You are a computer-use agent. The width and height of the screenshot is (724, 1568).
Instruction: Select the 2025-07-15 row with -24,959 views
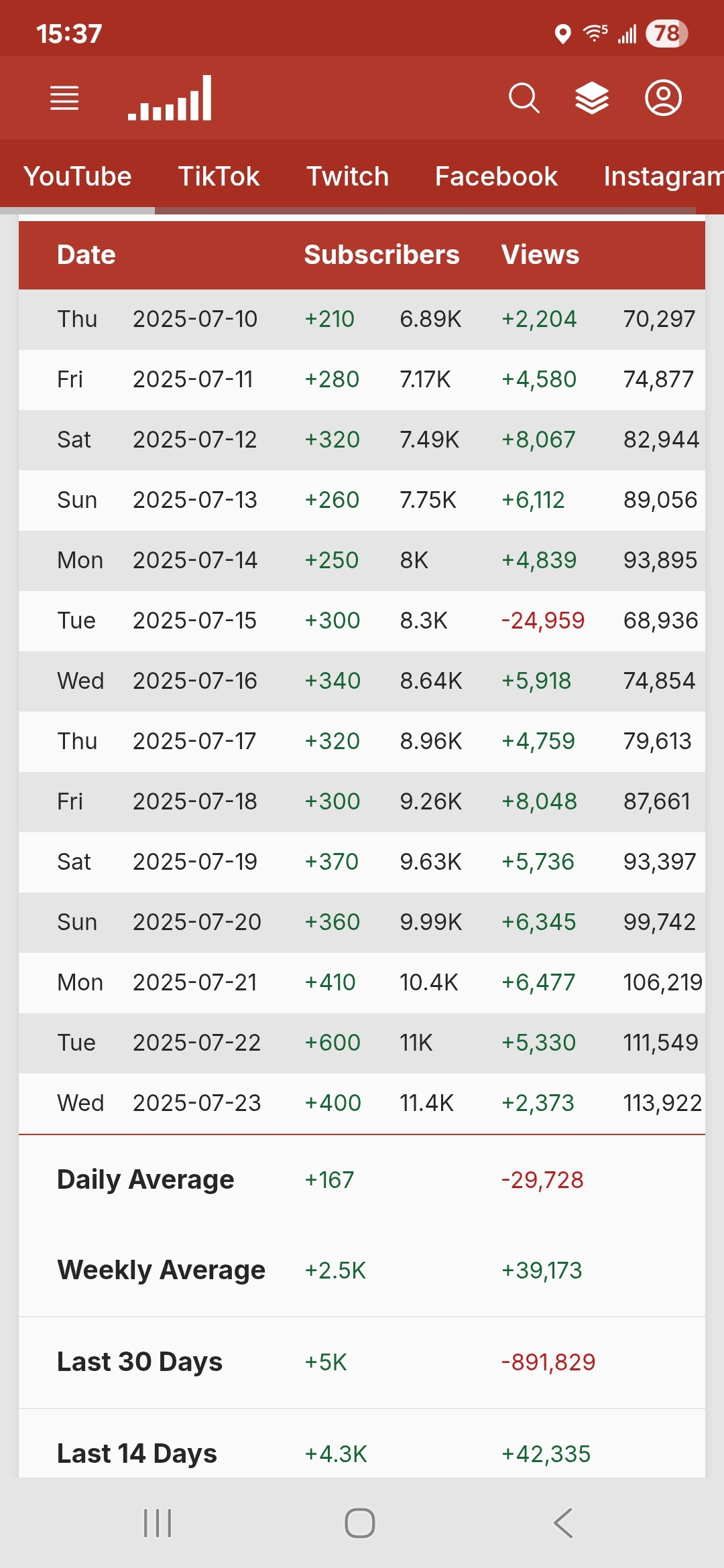click(362, 620)
